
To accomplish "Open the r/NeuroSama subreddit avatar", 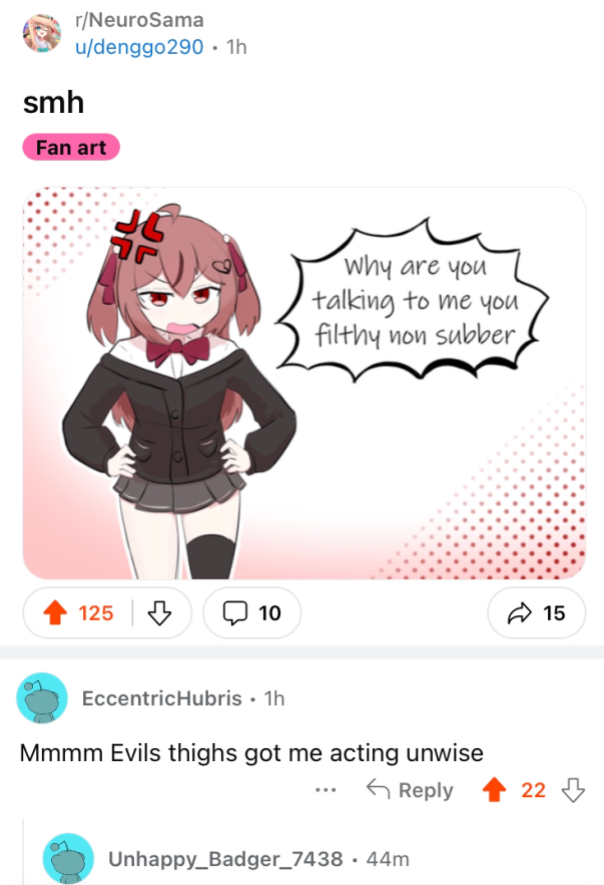I will pyautogui.click(x=42, y=33).
